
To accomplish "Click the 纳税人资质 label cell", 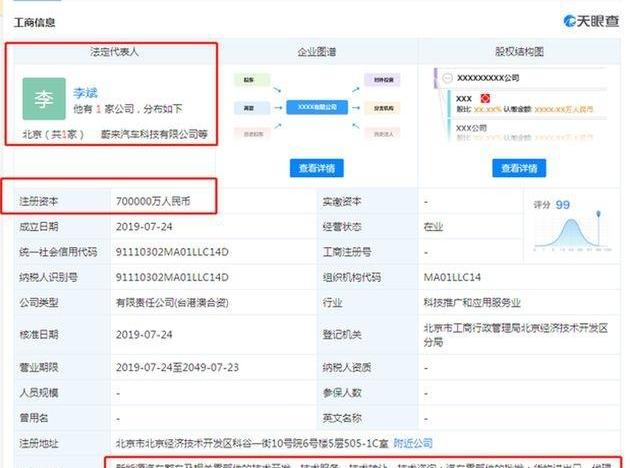I will 368,368.
